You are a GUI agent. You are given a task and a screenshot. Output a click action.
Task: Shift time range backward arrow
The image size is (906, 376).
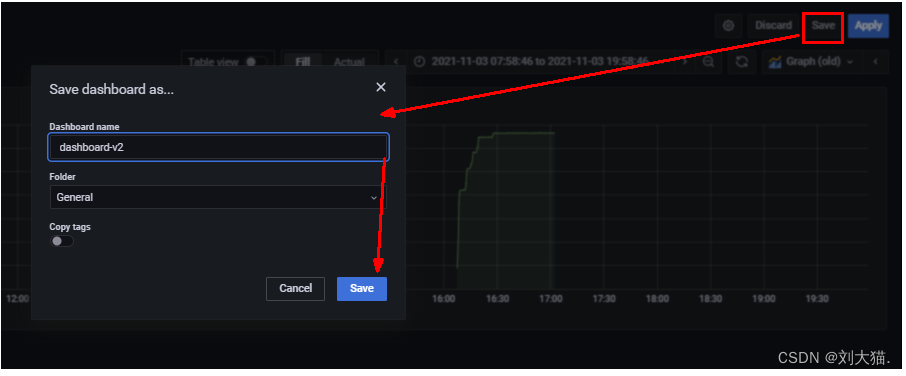coord(396,61)
